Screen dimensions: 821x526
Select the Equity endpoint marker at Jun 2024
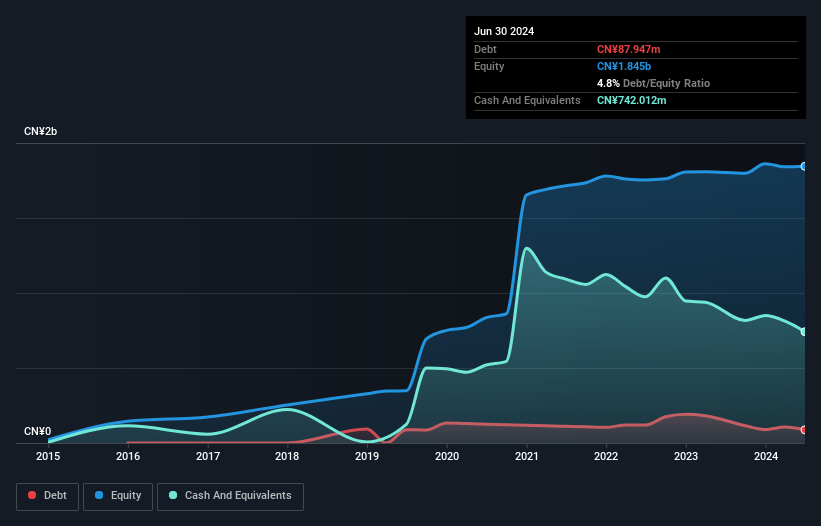point(804,166)
